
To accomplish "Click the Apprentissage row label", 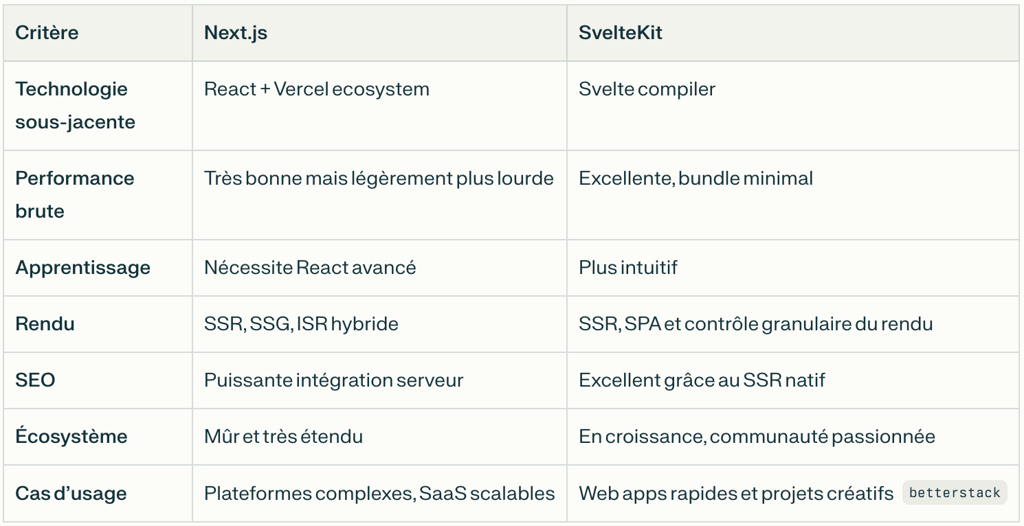I will pyautogui.click(x=83, y=268).
